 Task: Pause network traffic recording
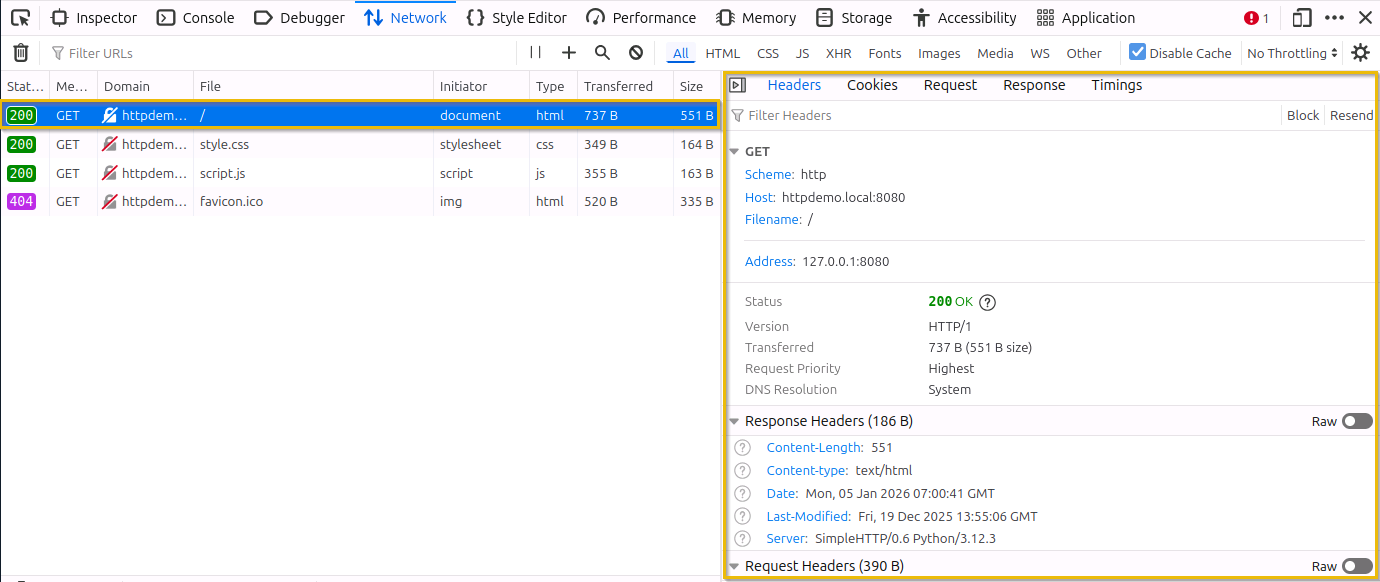535,52
